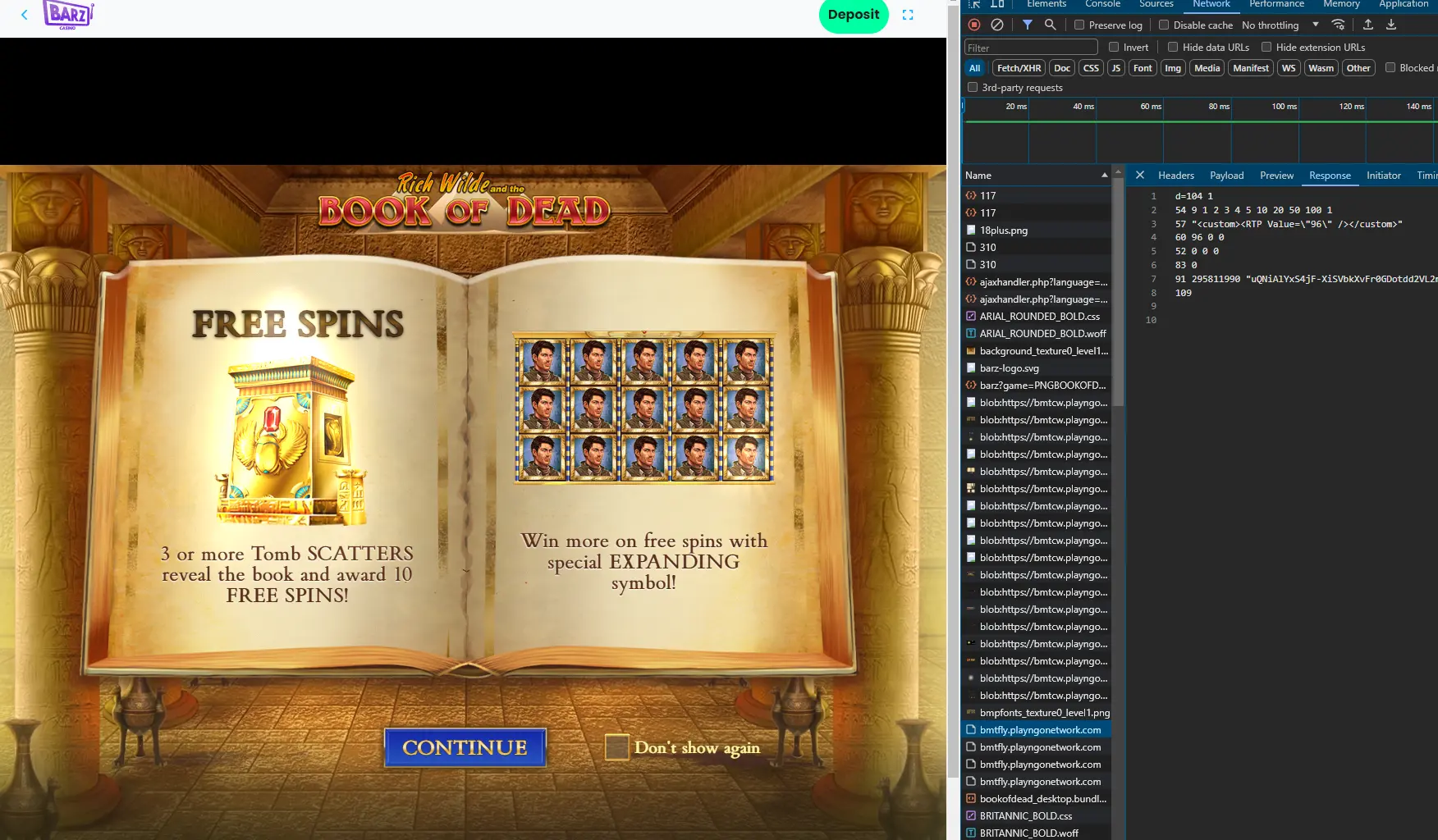Select the bookofdead_desktop.bundle request

click(1037, 799)
